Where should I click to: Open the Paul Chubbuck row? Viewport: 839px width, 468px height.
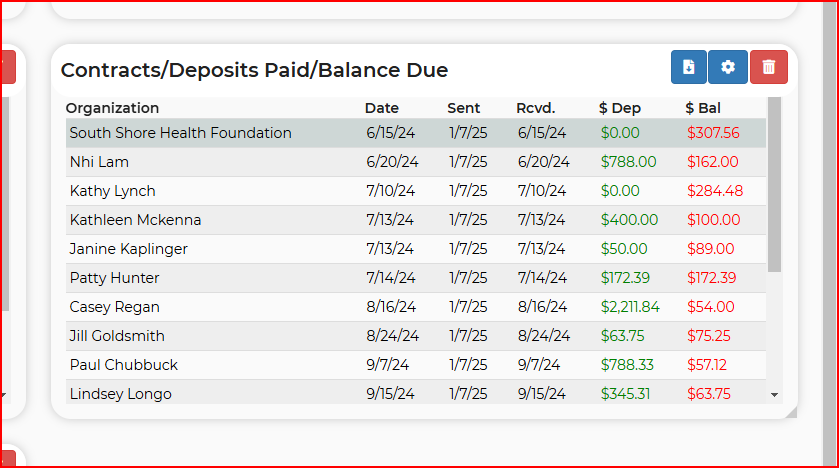[416, 365]
